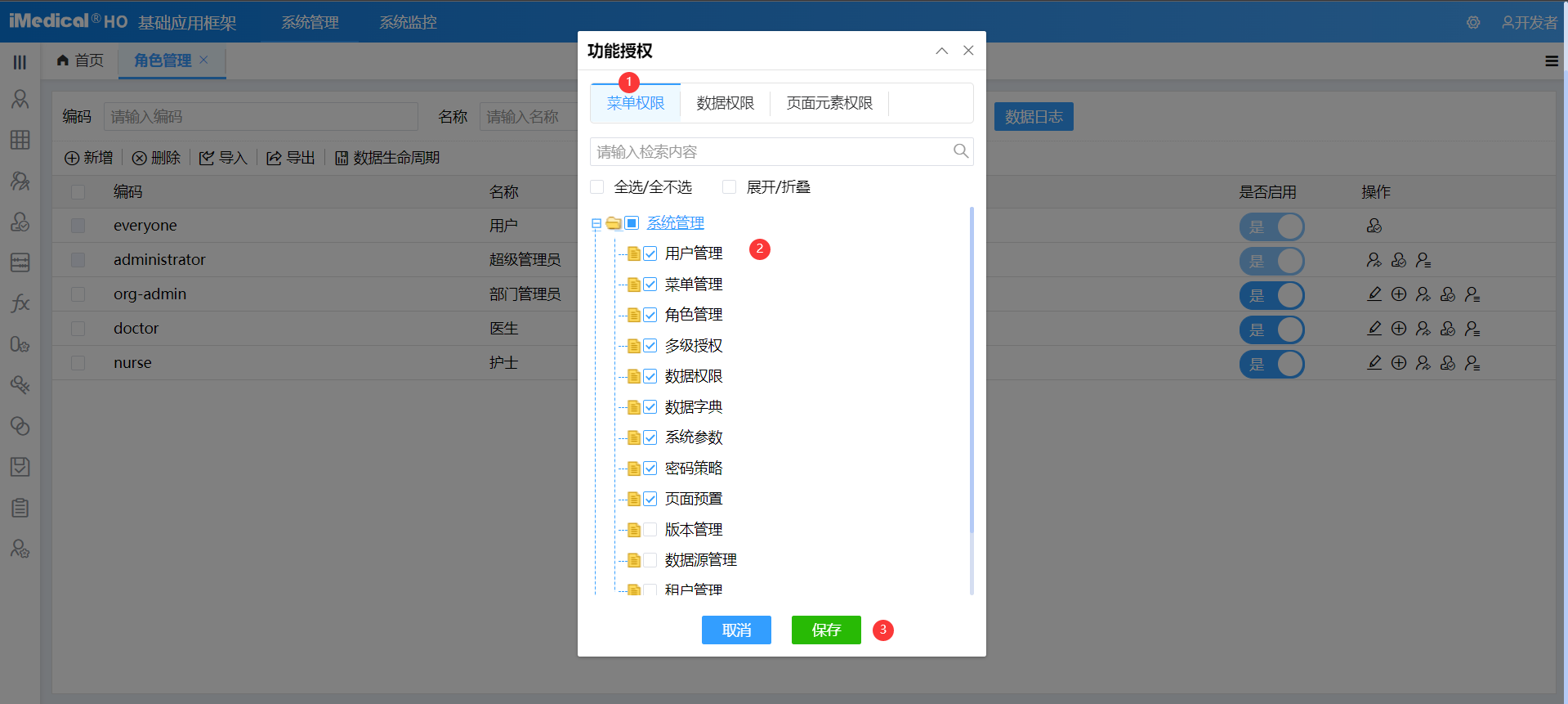Image resolution: width=1568 pixels, height=704 pixels.
Task: Toggle the 是否启用 switch for doctor
Action: pyautogui.click(x=1272, y=330)
